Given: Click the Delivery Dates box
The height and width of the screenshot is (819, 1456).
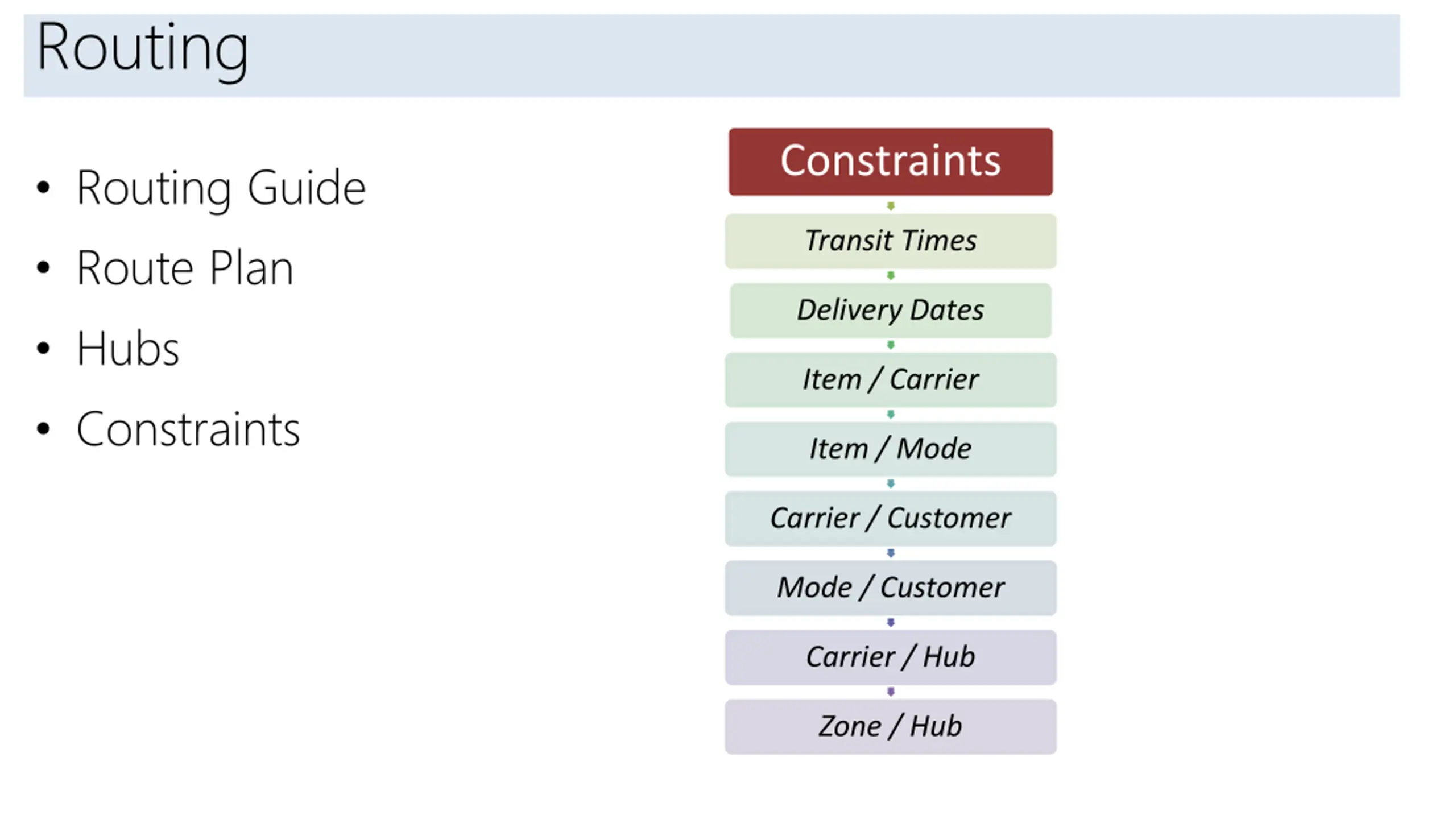Looking at the screenshot, I should coord(891,311).
